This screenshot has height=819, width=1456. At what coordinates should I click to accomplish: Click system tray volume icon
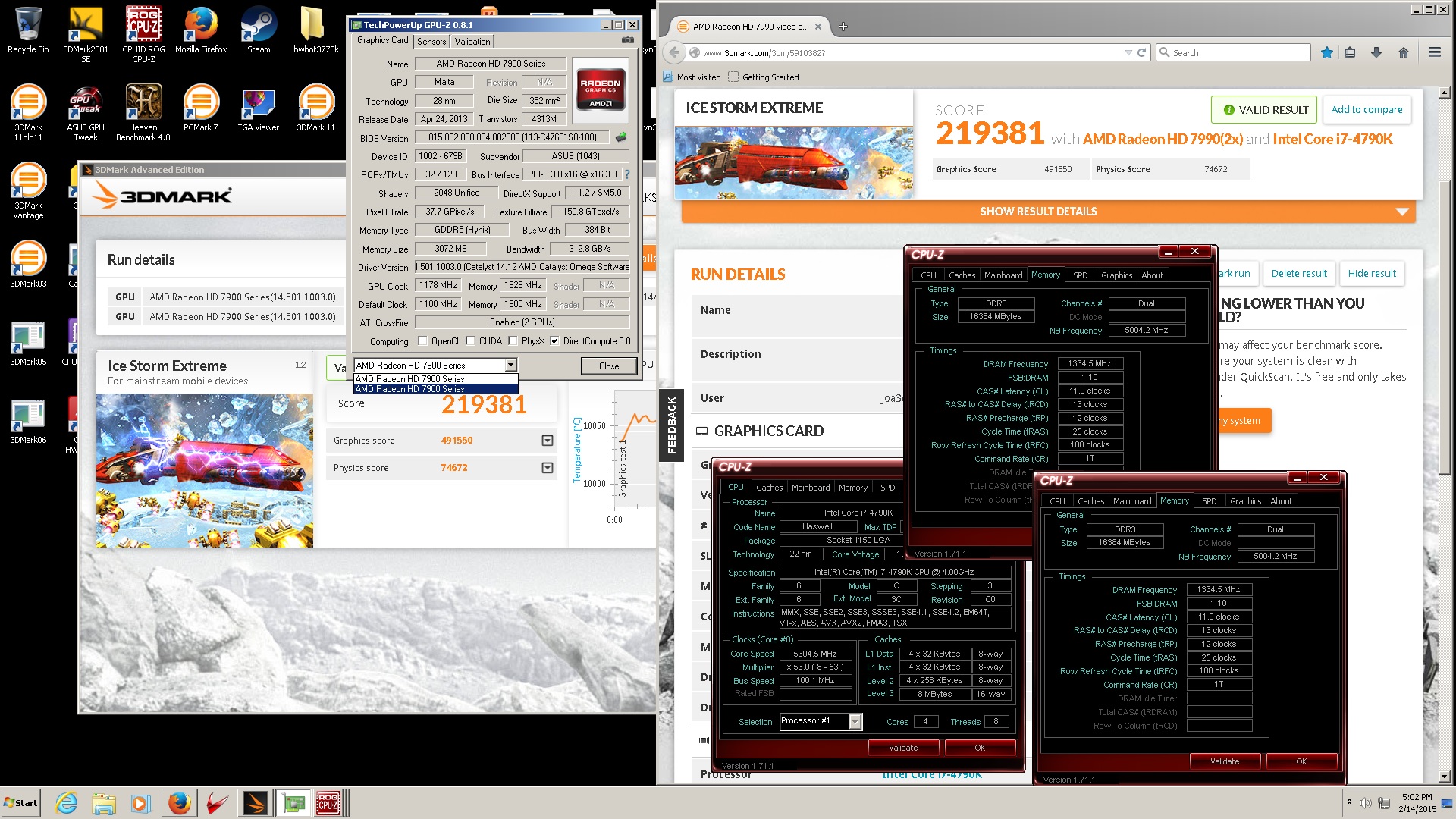(1365, 803)
